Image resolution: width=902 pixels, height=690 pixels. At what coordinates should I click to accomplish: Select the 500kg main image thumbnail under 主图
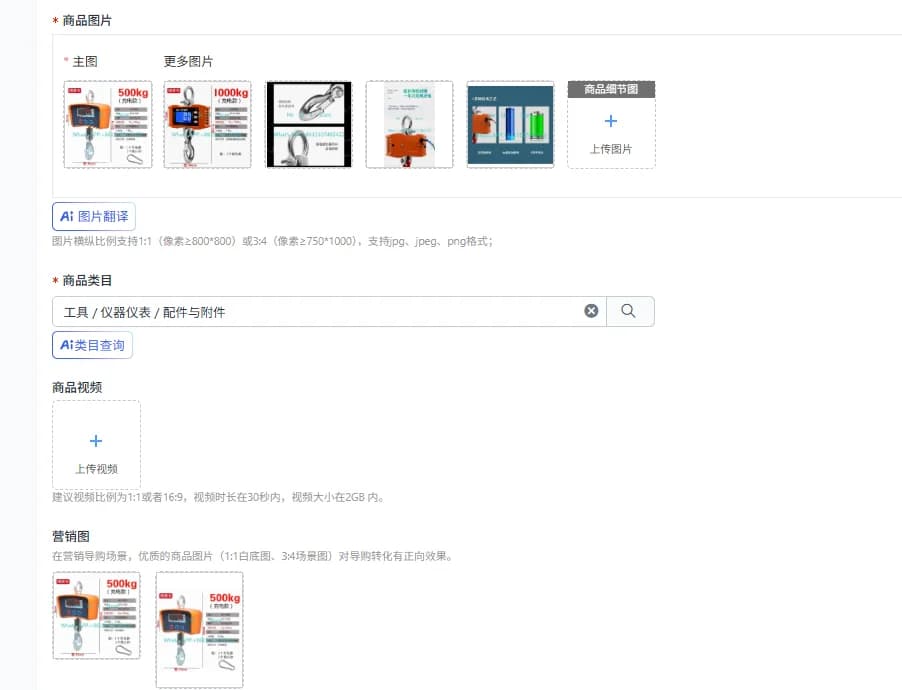point(108,124)
